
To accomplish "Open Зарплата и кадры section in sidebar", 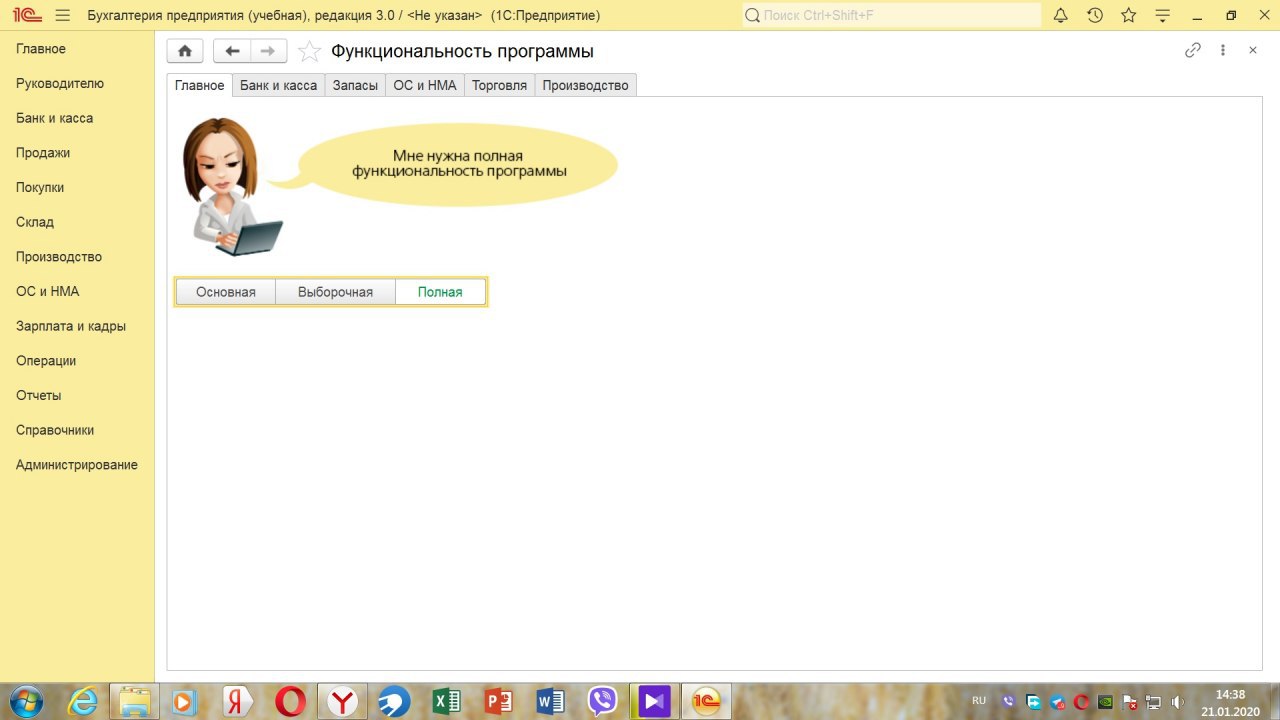I will (x=71, y=326).
